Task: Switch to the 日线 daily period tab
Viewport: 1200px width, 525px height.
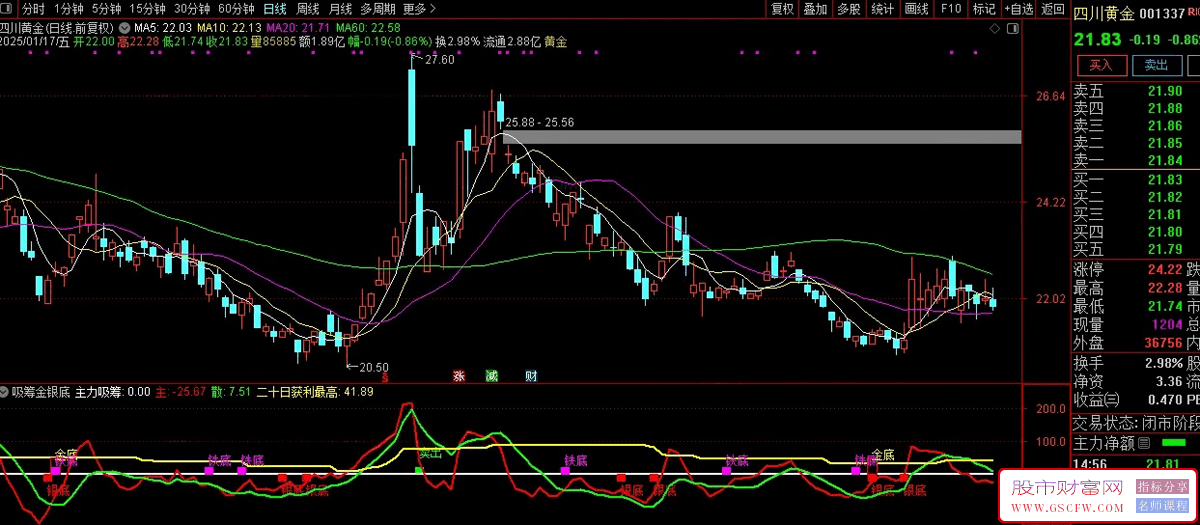Action: [x=273, y=9]
